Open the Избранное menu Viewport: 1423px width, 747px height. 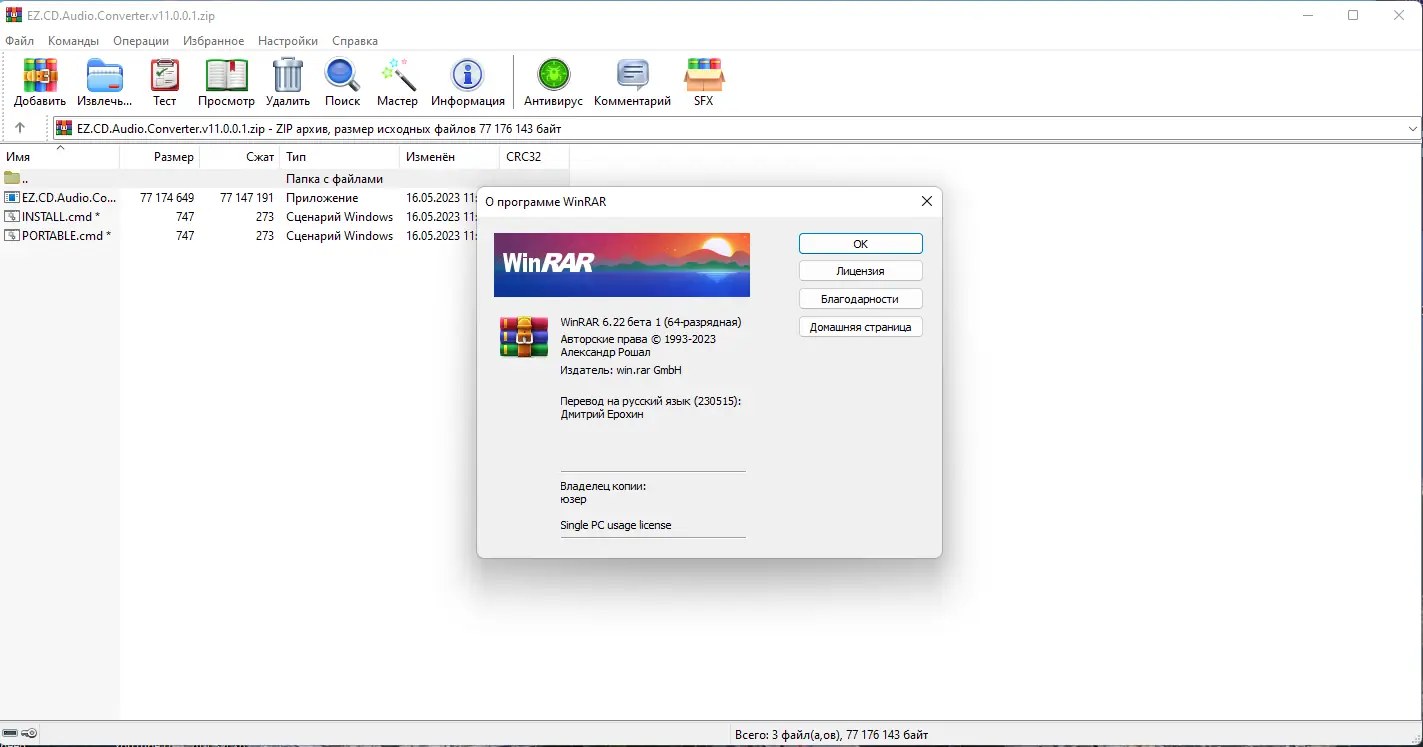point(214,41)
